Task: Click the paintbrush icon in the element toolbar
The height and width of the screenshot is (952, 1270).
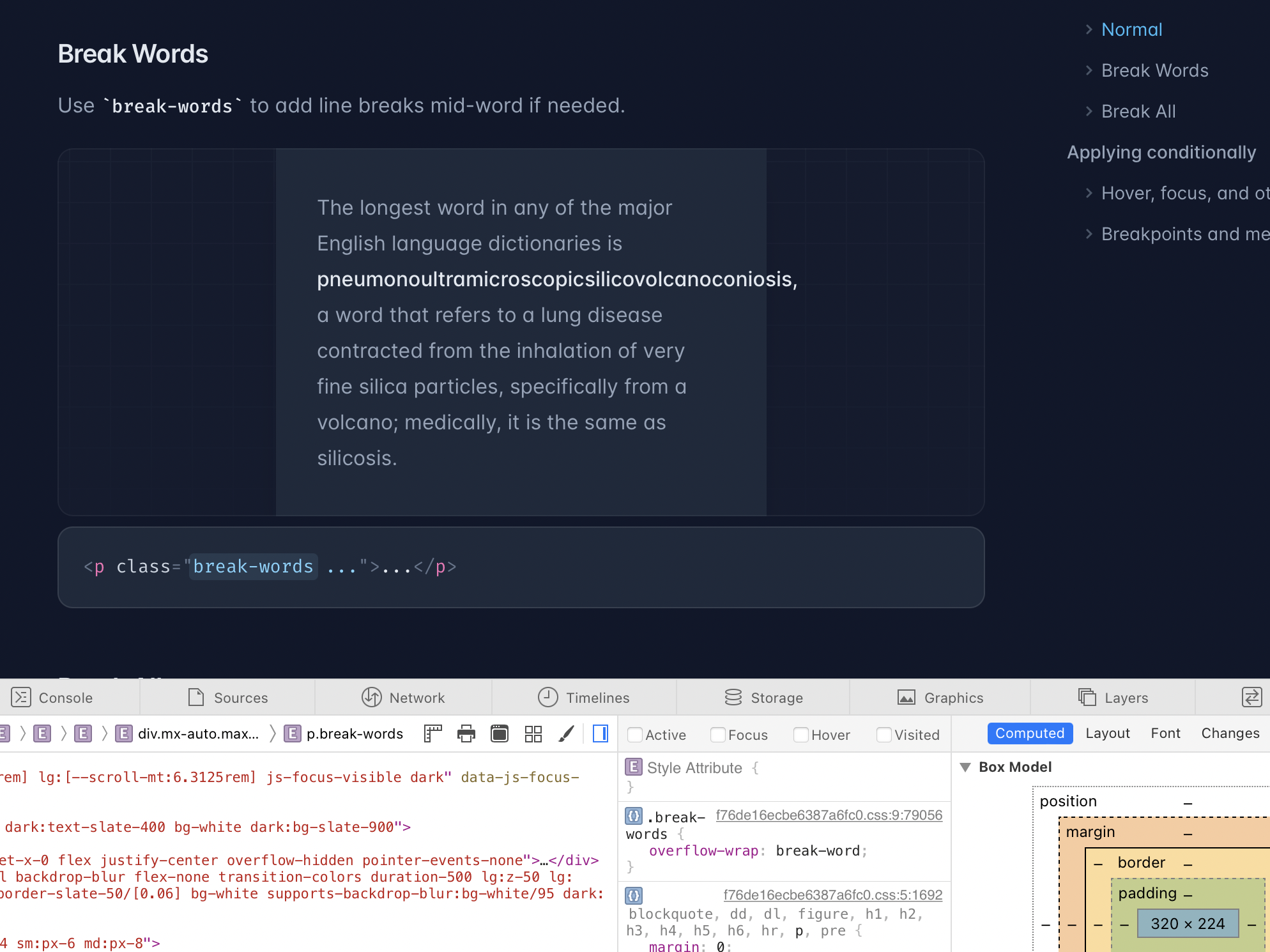Action: tap(565, 733)
